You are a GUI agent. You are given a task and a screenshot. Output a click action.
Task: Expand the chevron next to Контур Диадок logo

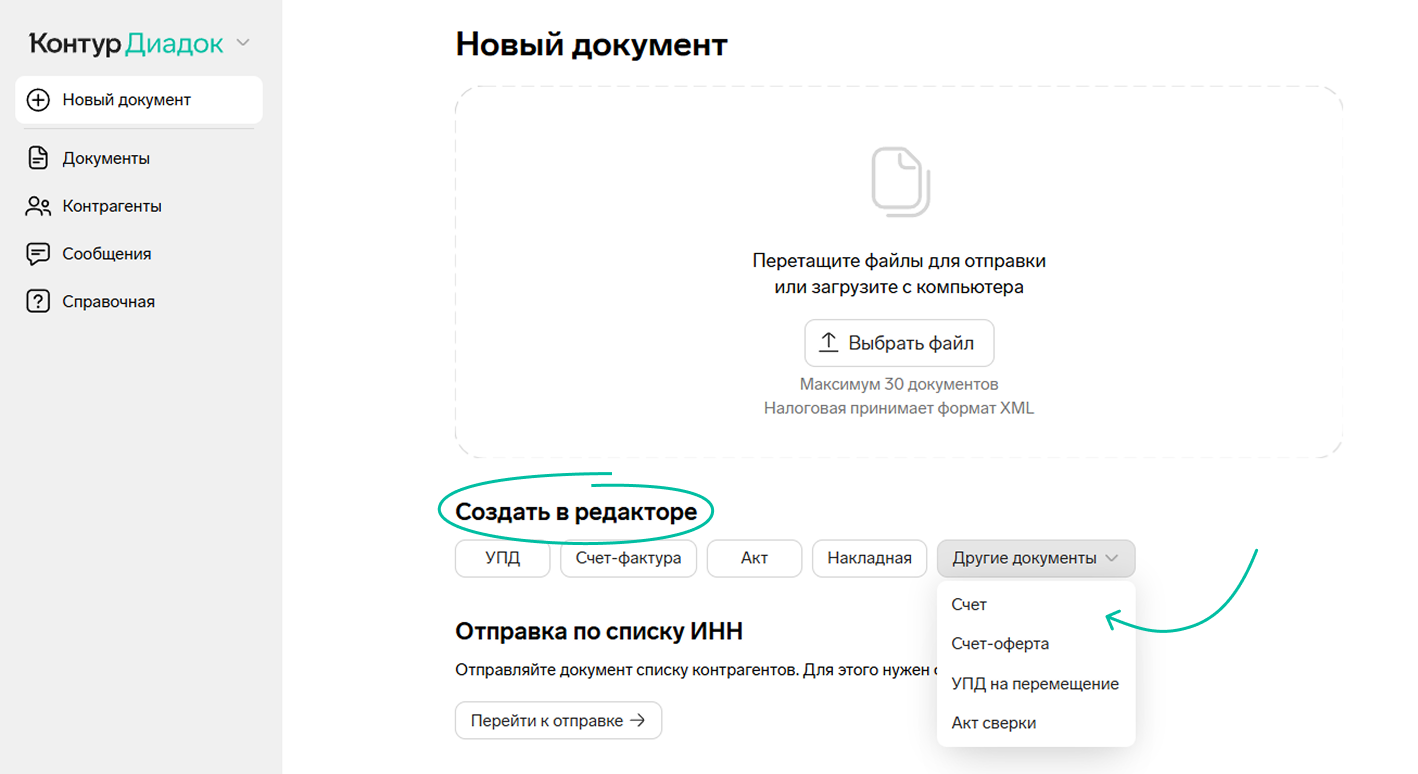(242, 43)
